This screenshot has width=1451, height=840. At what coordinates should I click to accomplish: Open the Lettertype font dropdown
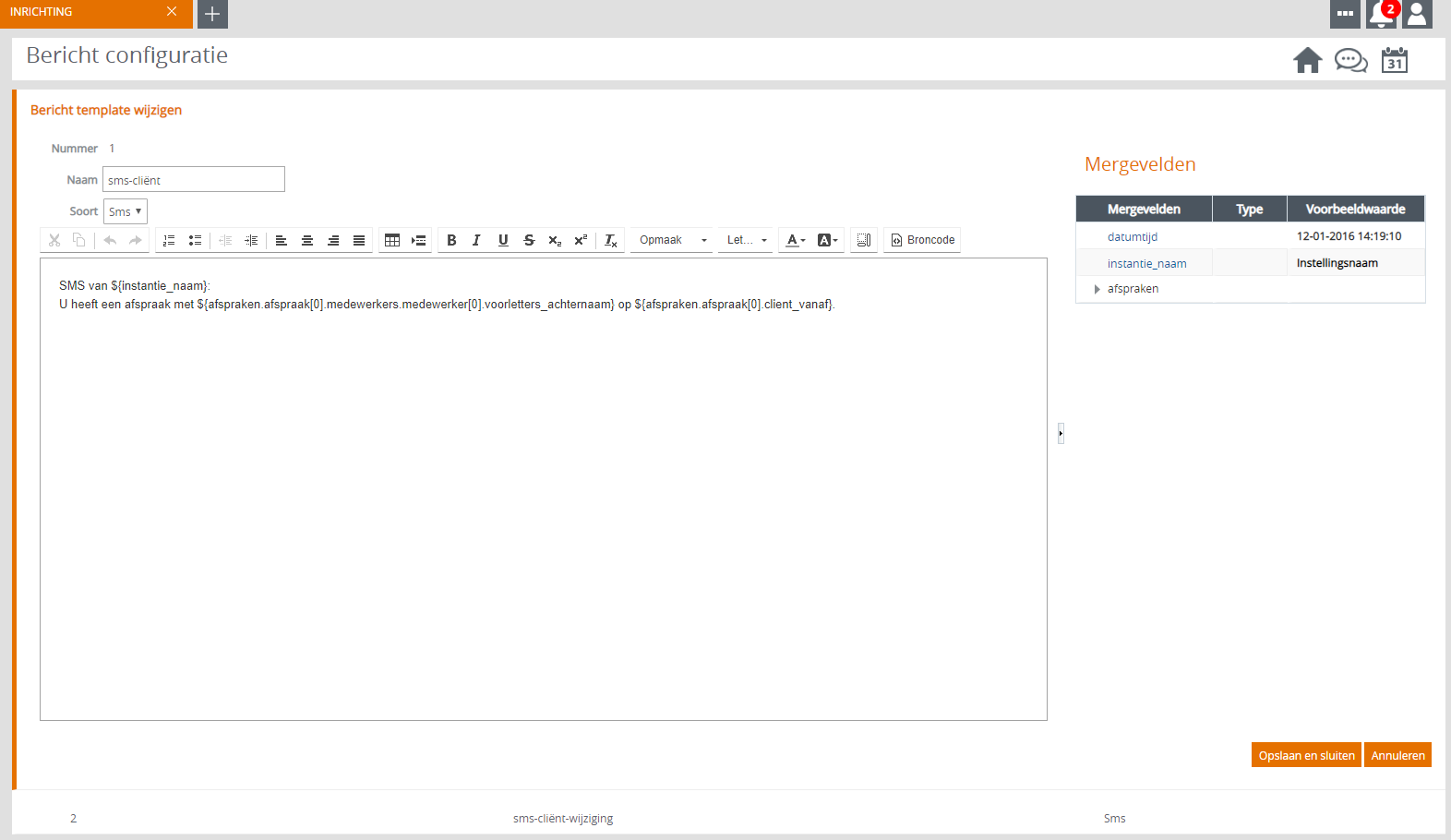coord(746,240)
